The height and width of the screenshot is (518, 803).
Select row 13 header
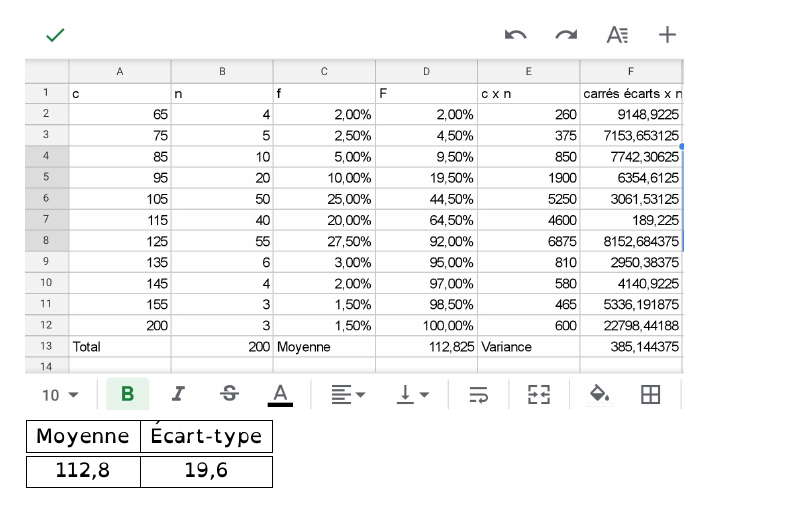point(46,346)
